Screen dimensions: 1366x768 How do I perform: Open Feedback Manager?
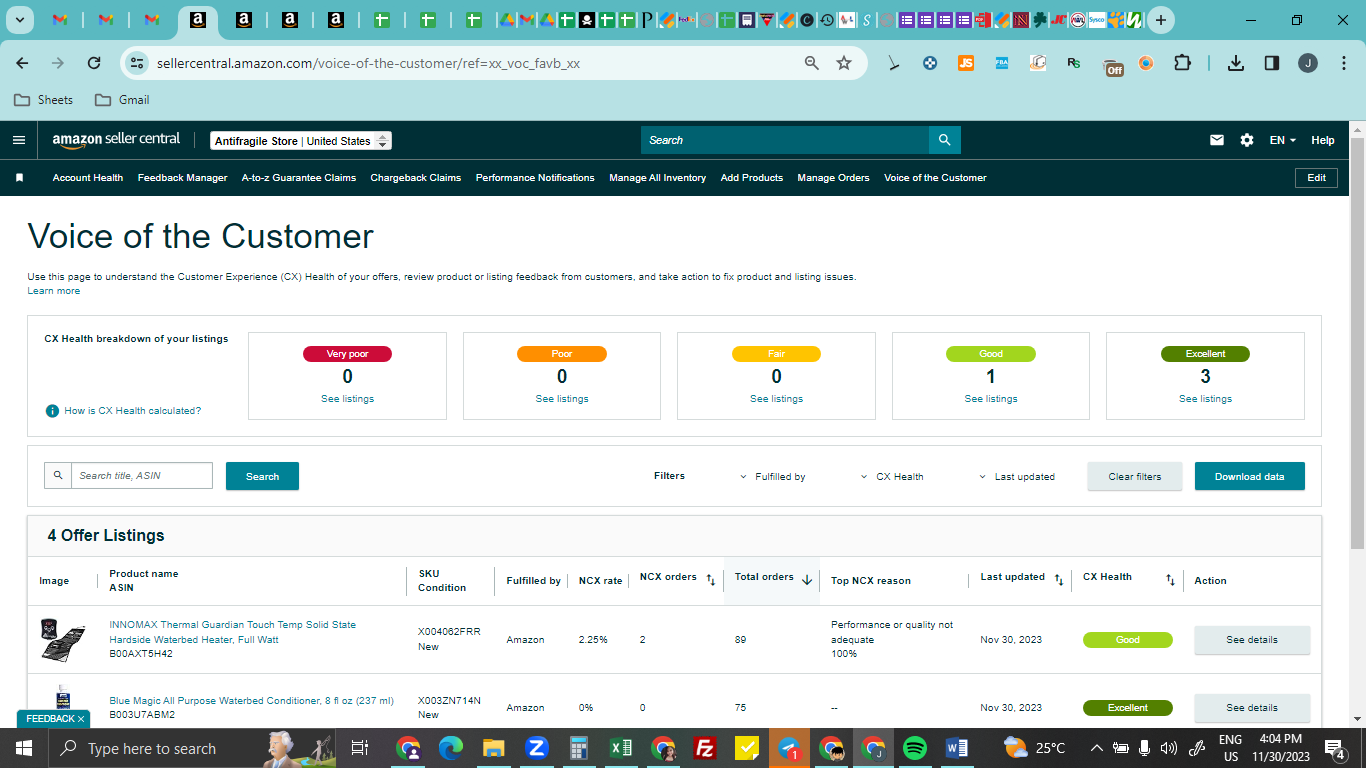click(182, 178)
